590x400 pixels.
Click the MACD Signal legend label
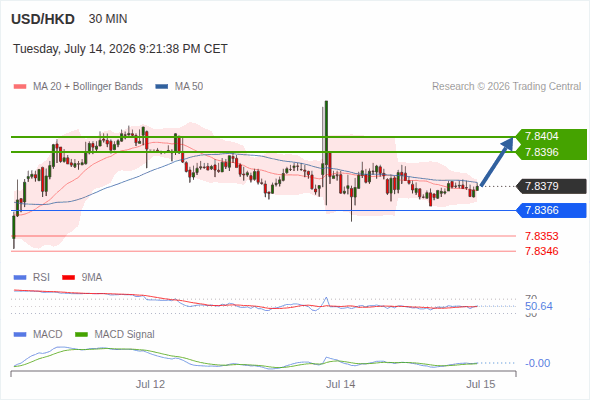(125, 334)
